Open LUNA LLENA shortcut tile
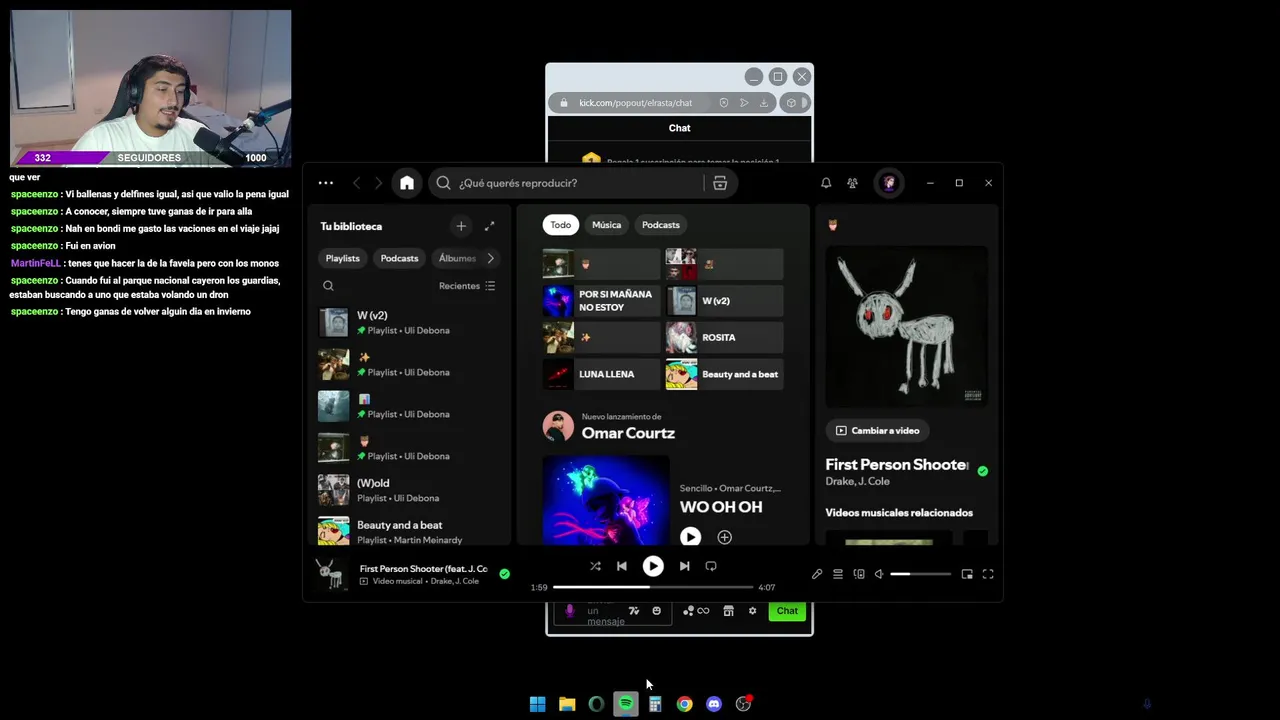Screen dimensions: 1280x720 [x=601, y=374]
